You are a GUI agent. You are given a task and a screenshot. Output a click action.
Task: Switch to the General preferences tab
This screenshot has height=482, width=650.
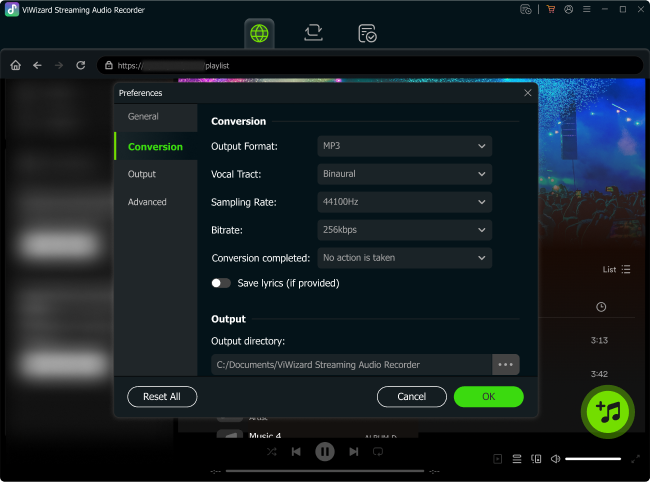pyautogui.click(x=143, y=117)
